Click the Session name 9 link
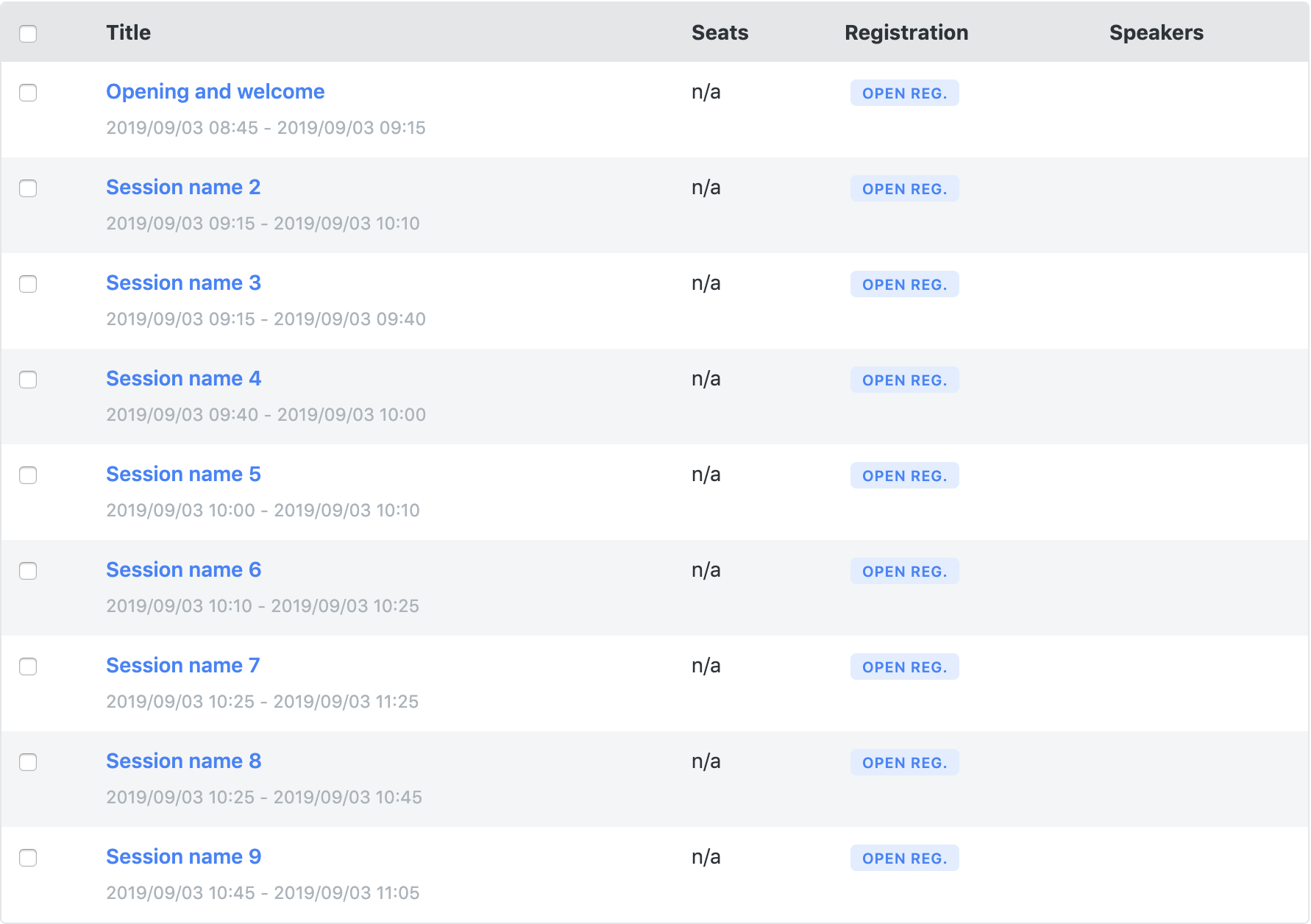The image size is (1311, 924). (x=183, y=856)
